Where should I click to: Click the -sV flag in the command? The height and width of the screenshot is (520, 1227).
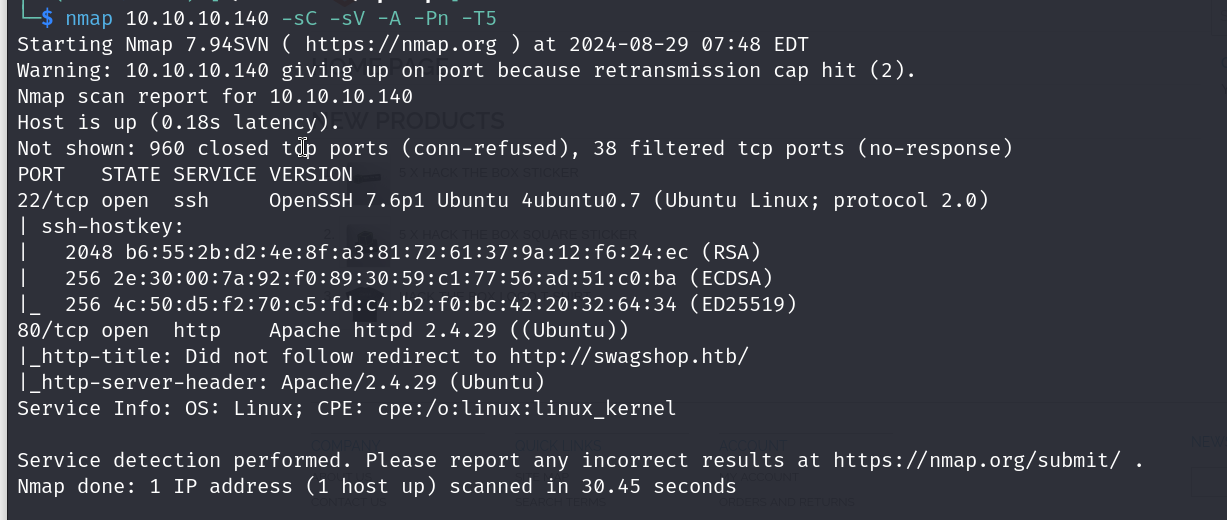[347, 18]
